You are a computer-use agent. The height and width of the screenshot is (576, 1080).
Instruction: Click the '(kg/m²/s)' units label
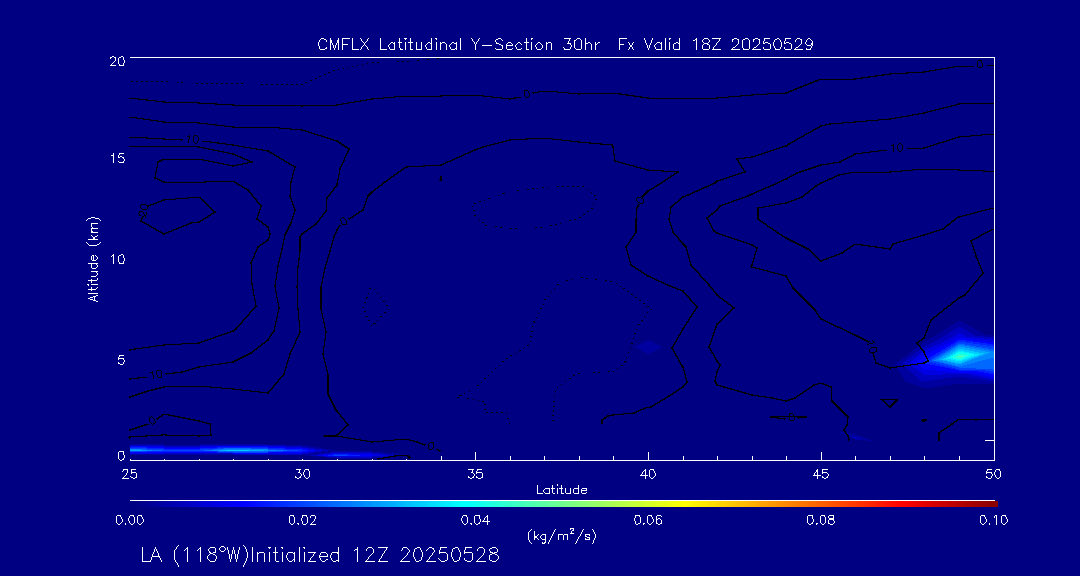(x=561, y=536)
